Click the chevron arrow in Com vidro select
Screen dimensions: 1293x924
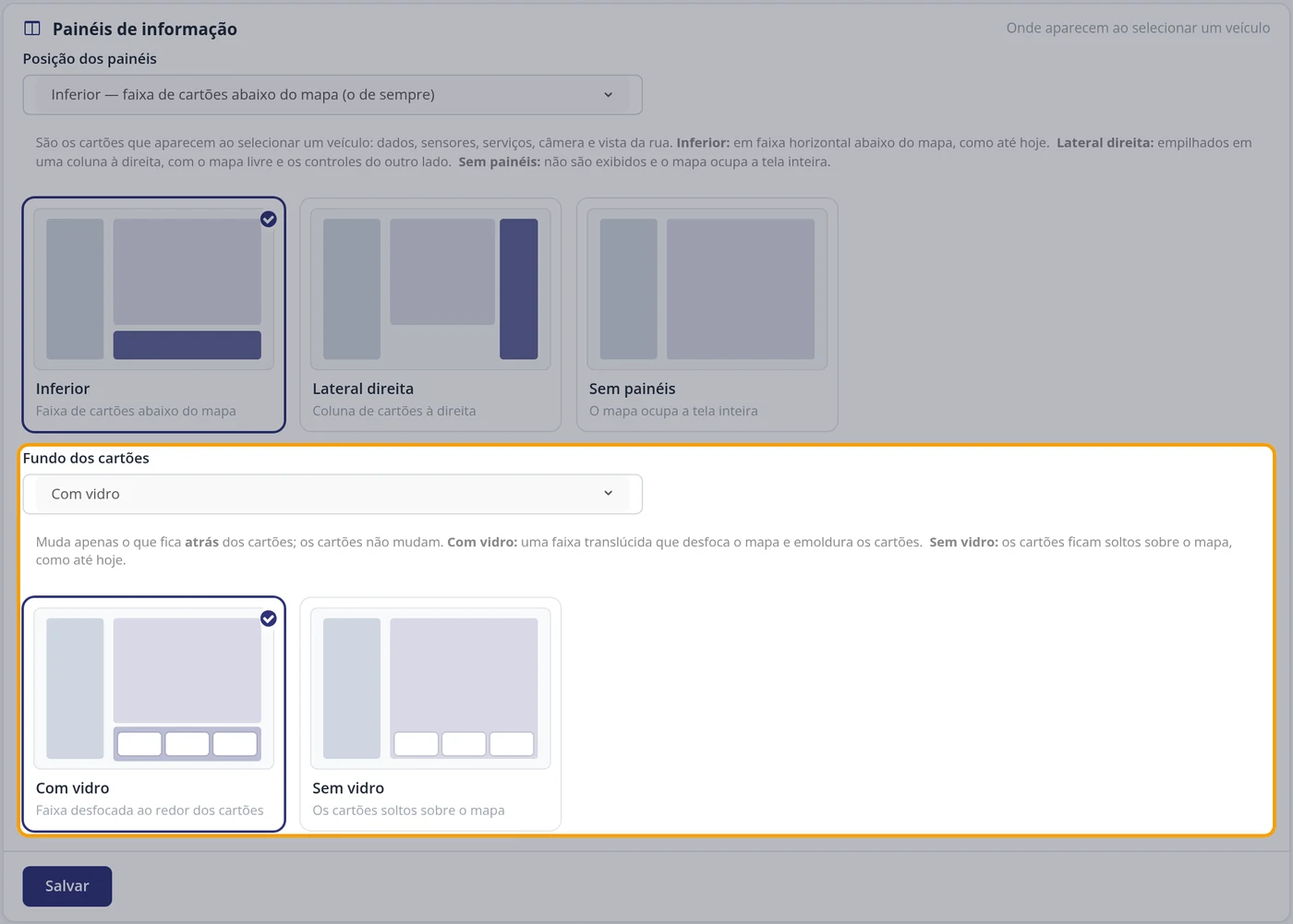608,494
